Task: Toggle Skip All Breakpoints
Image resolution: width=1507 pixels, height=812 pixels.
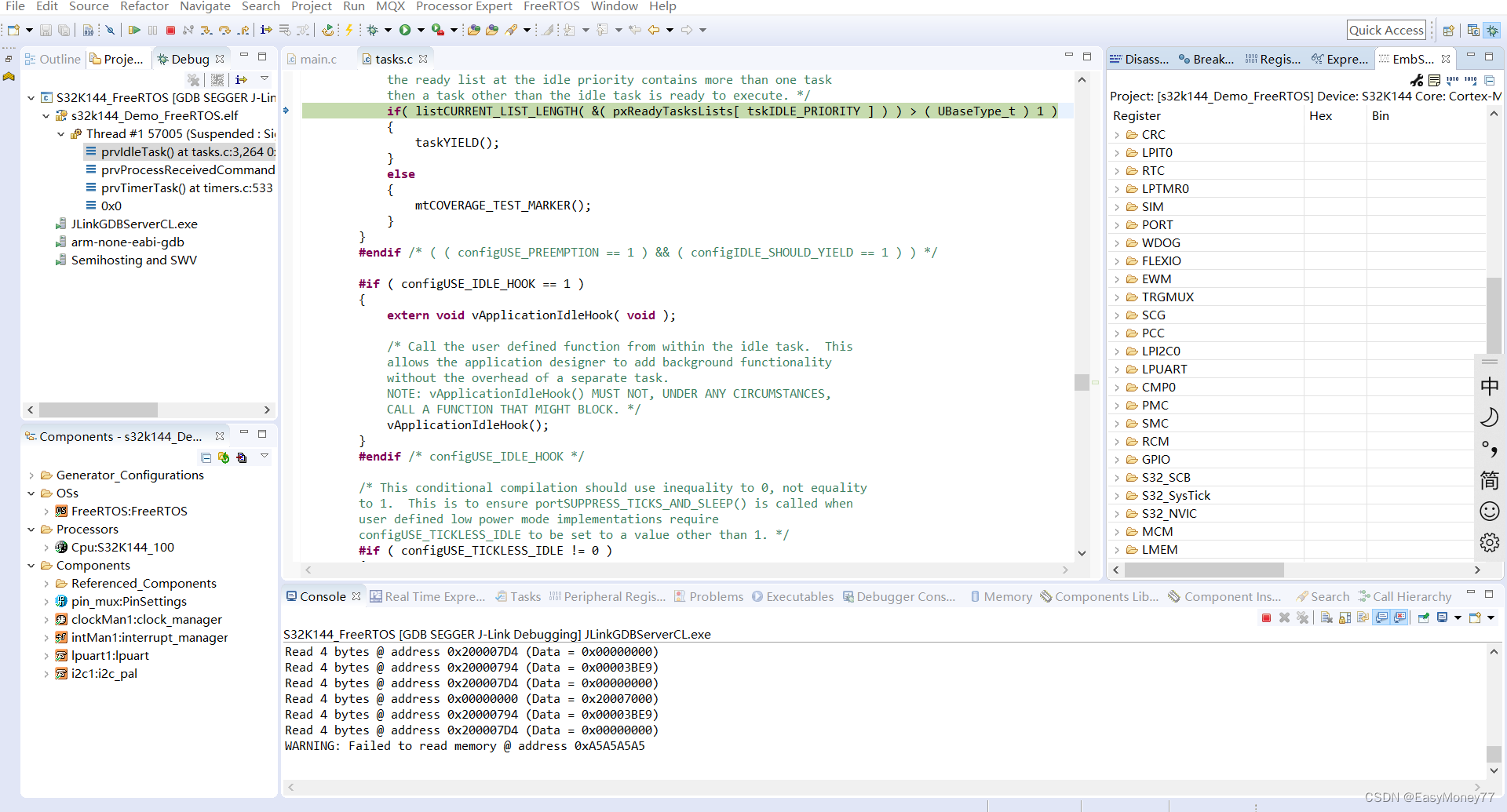Action: [109, 30]
